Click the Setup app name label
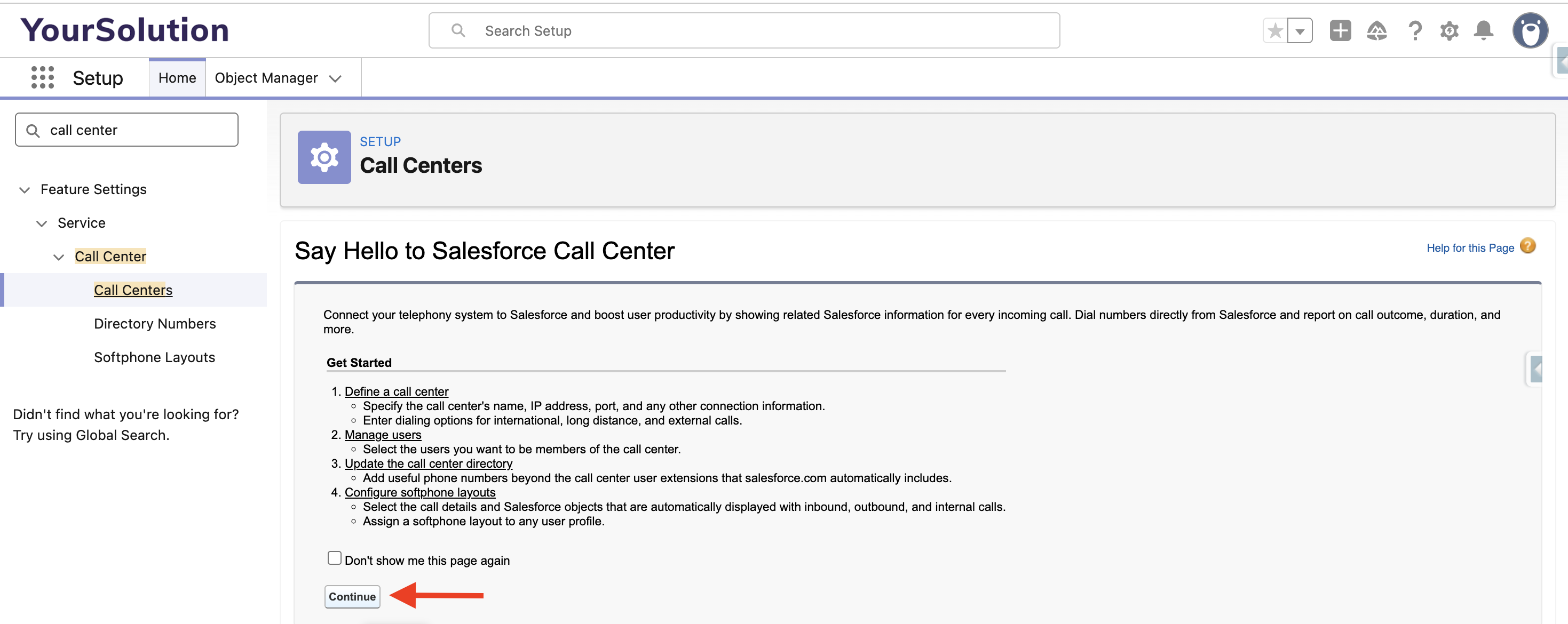The height and width of the screenshot is (624, 1568). tap(97, 78)
